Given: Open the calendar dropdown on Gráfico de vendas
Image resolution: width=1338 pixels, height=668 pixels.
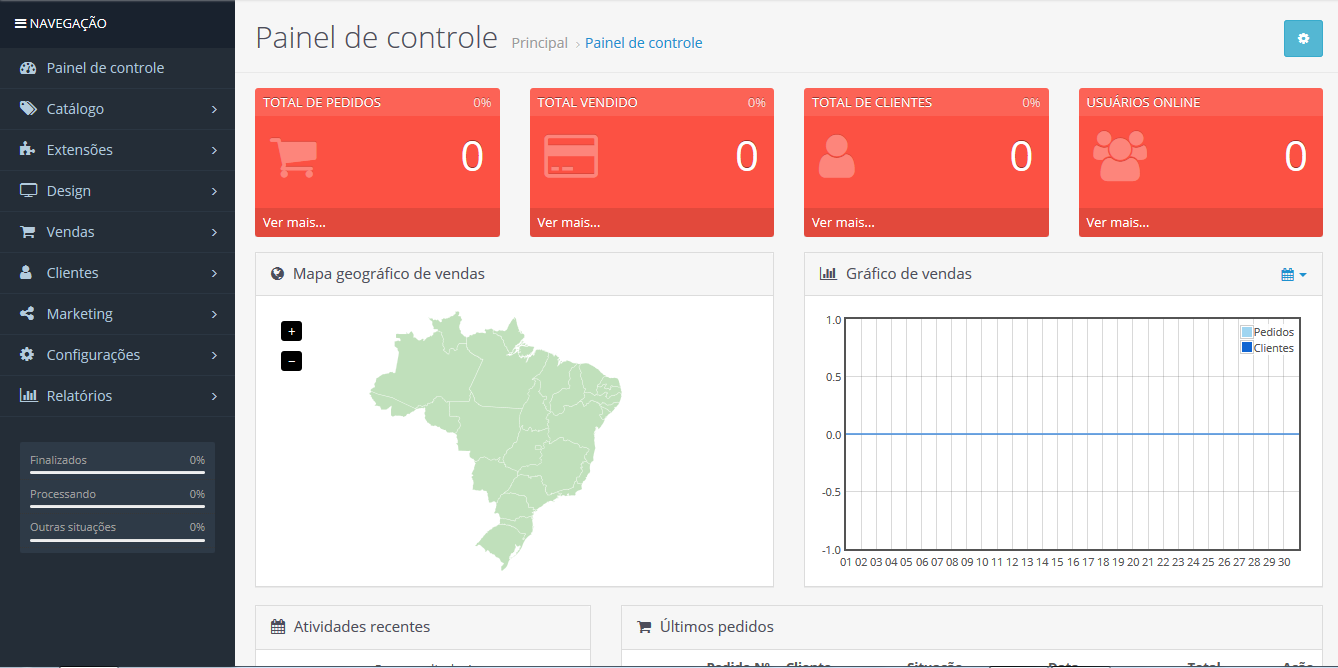Looking at the screenshot, I should [1293, 273].
